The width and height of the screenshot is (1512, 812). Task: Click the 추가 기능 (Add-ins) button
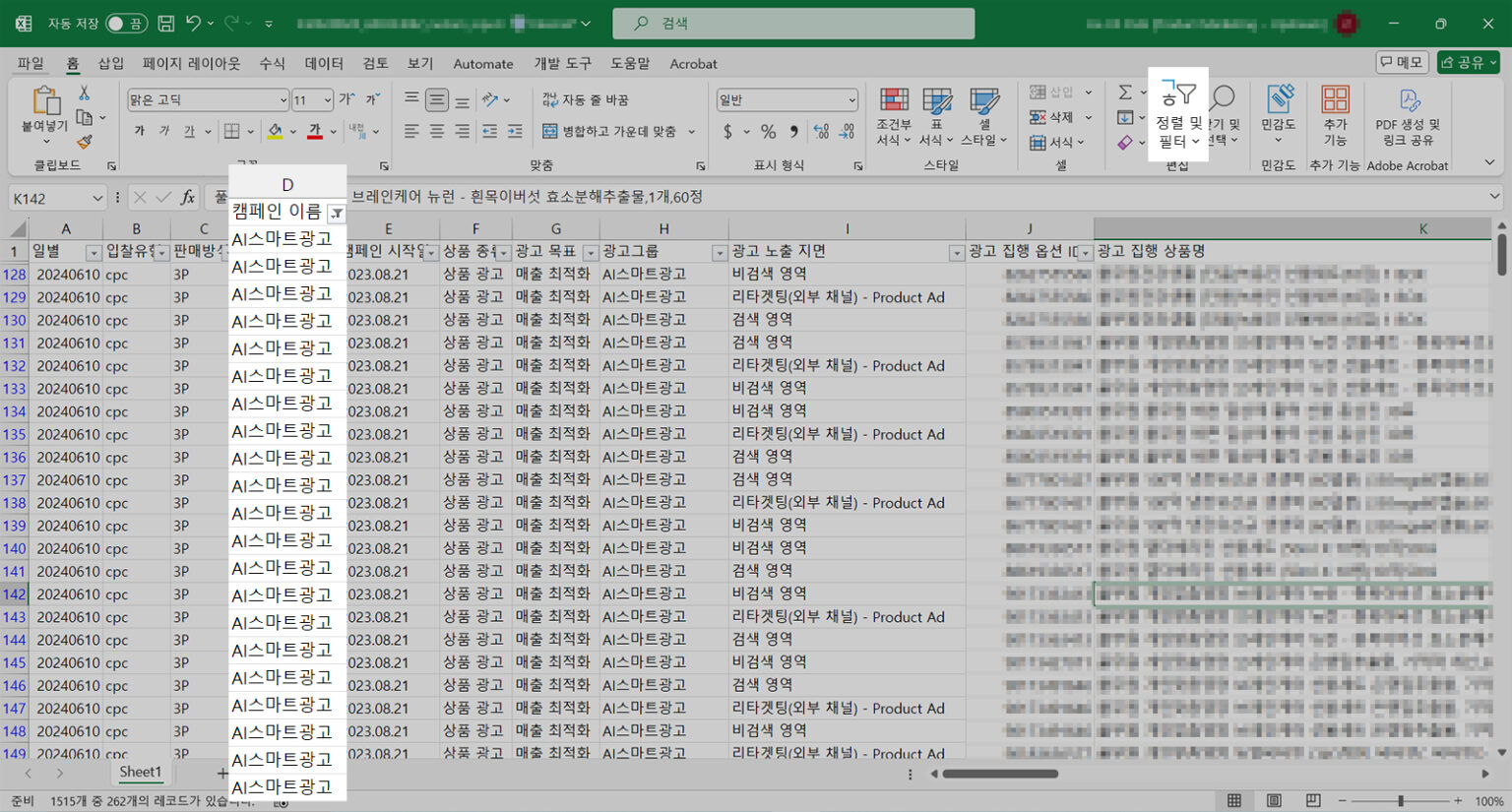click(1336, 116)
